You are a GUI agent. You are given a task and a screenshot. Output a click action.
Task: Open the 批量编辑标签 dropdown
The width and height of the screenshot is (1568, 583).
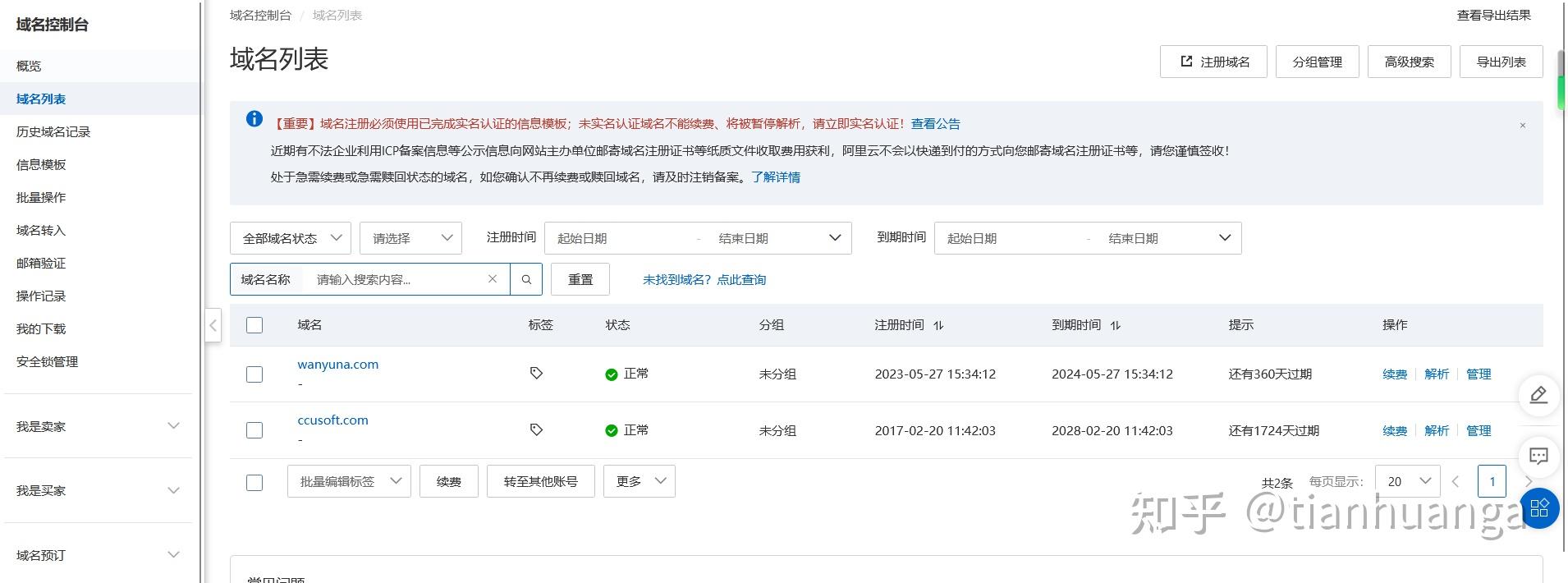(x=349, y=481)
